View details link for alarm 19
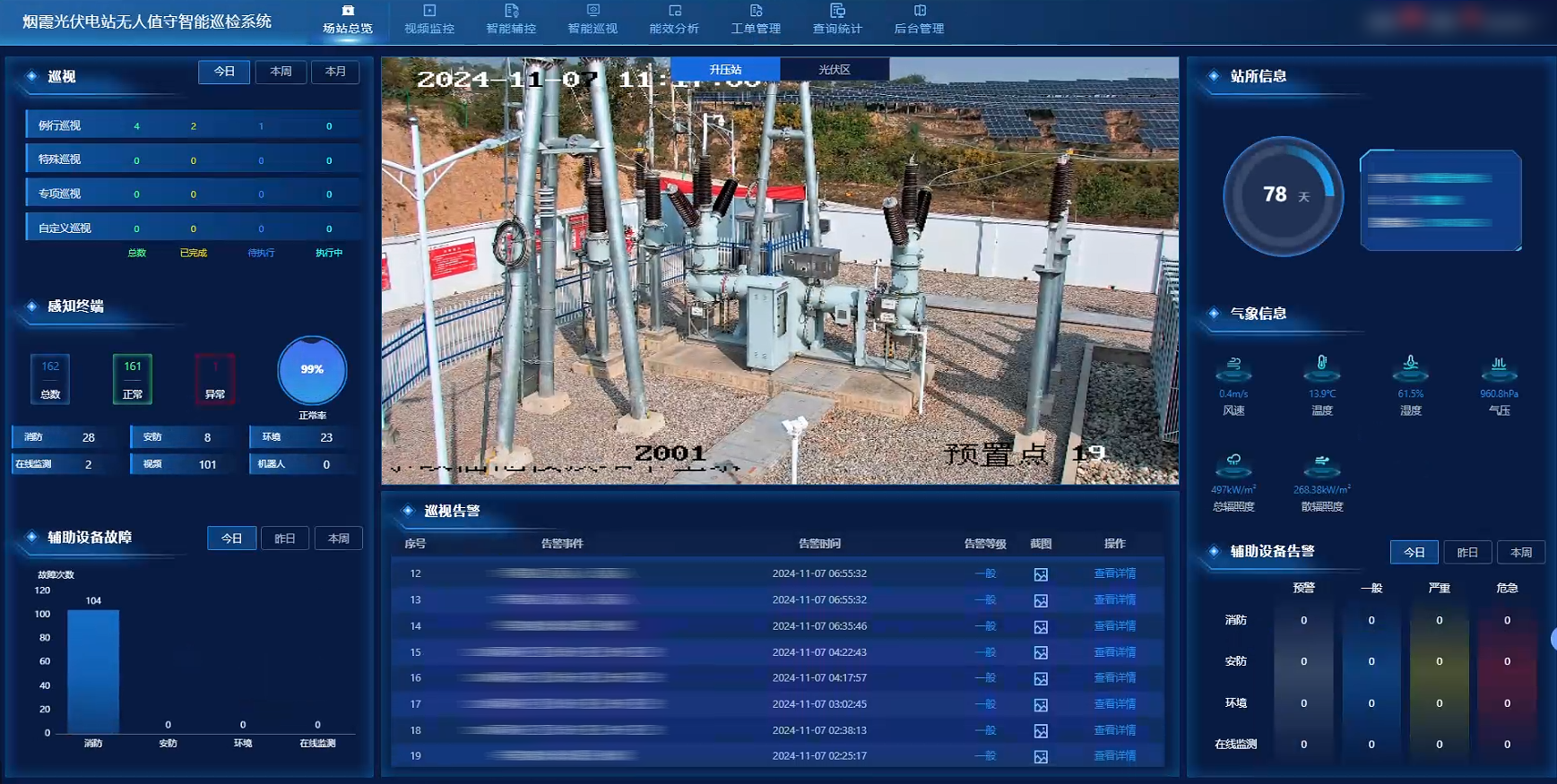 [1114, 756]
